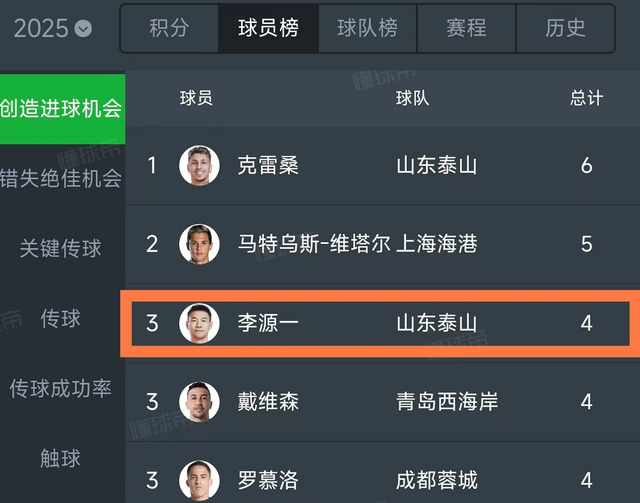Click 罗慕洛's player avatar
The width and height of the screenshot is (640, 503).
(x=199, y=479)
